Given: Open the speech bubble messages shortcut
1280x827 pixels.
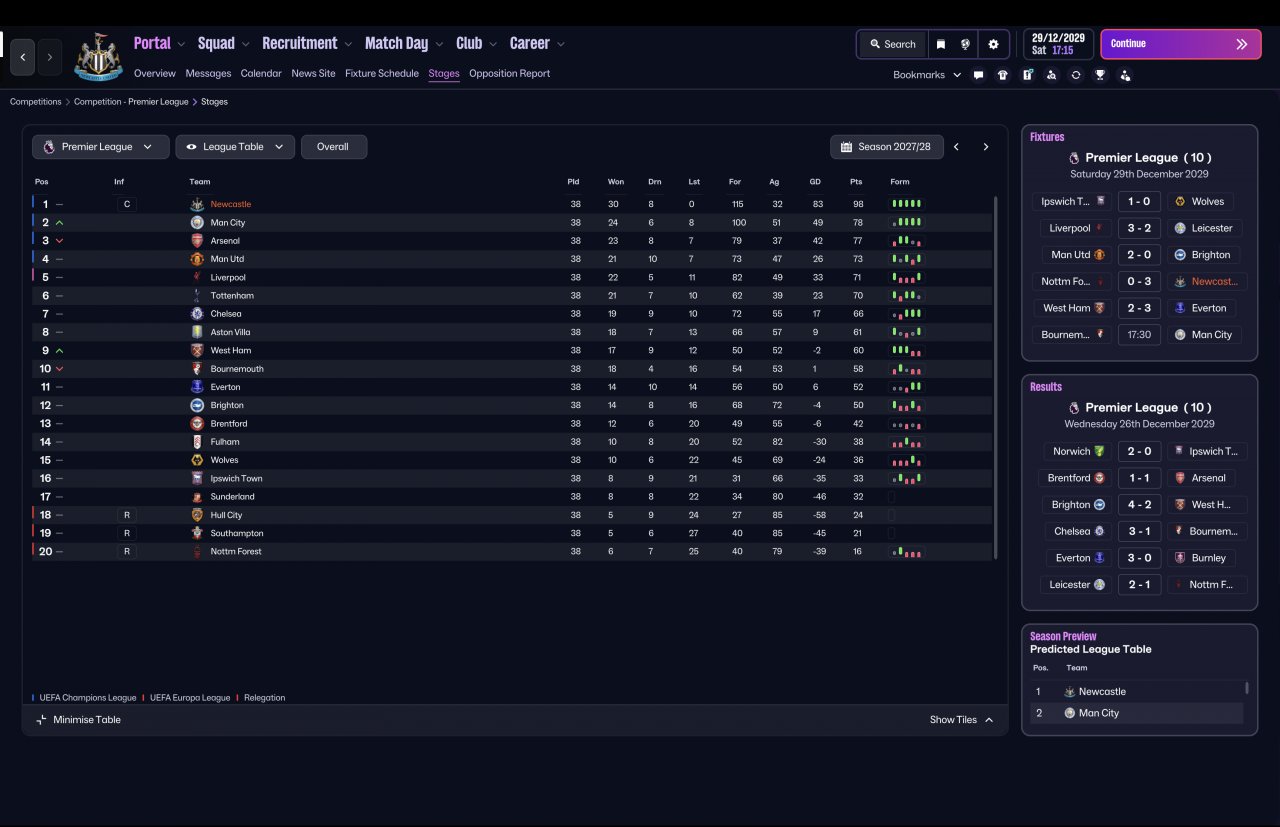Looking at the screenshot, I should pyautogui.click(x=978, y=75).
